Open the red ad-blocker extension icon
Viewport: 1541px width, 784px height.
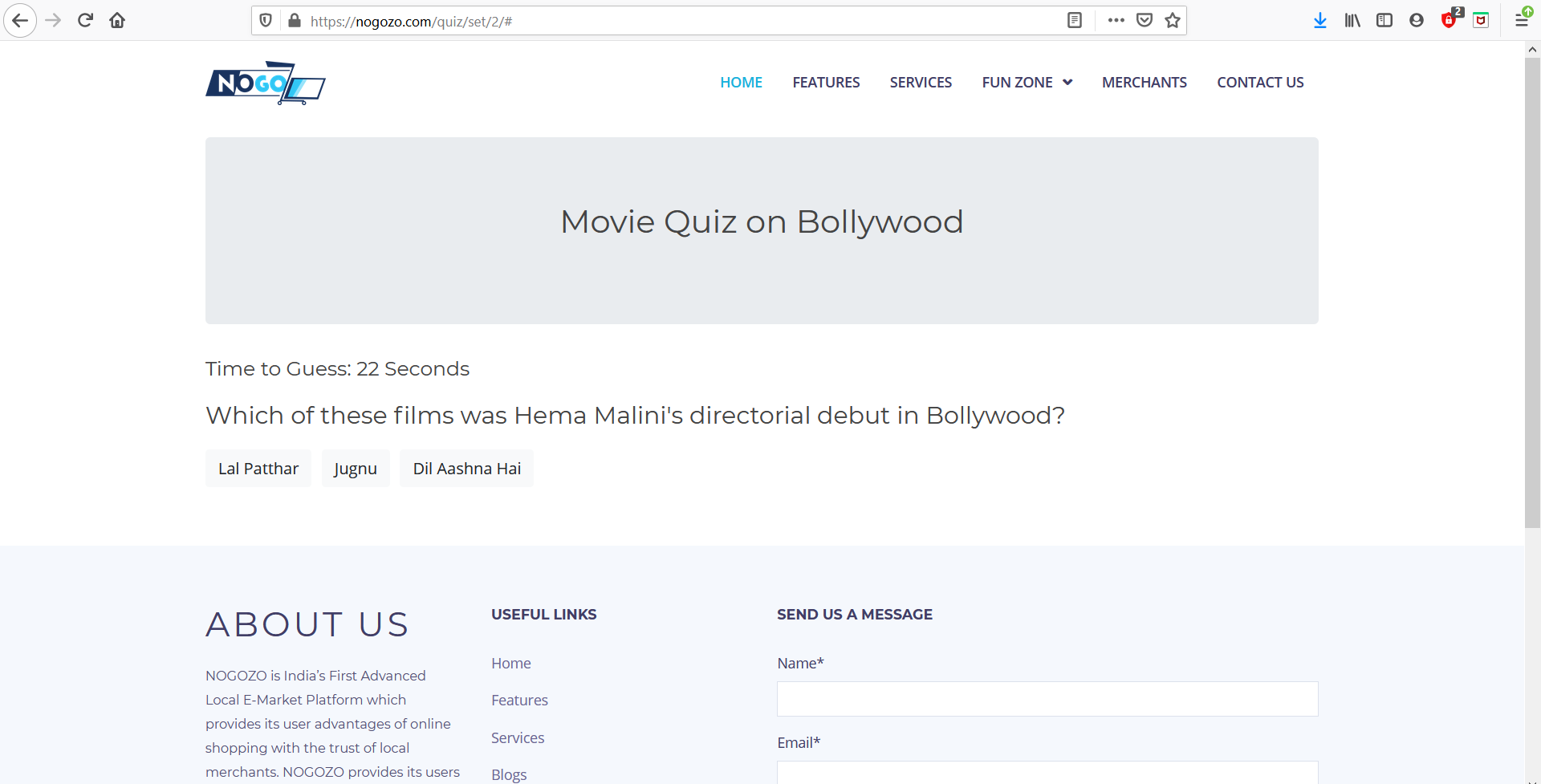tap(1450, 20)
